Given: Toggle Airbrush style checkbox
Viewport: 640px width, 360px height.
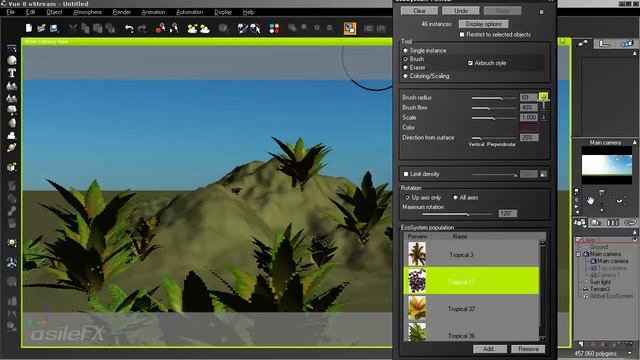Looking at the screenshot, I should pyautogui.click(x=470, y=63).
